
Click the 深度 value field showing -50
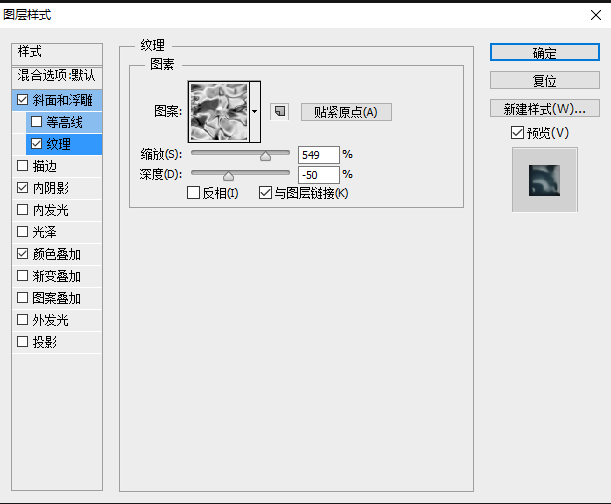point(318,175)
